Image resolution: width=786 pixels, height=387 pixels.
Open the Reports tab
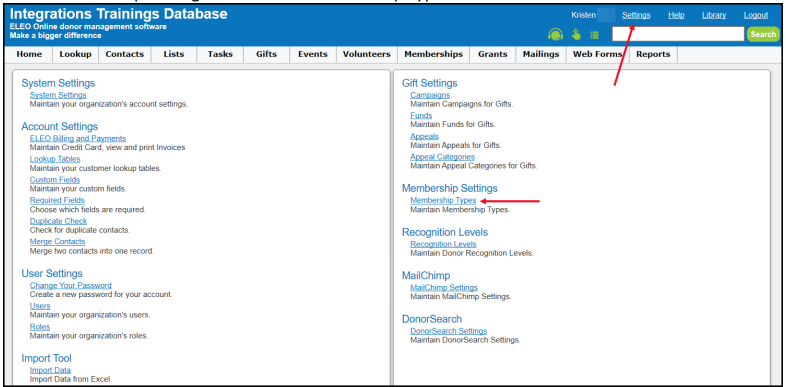pyautogui.click(x=653, y=54)
